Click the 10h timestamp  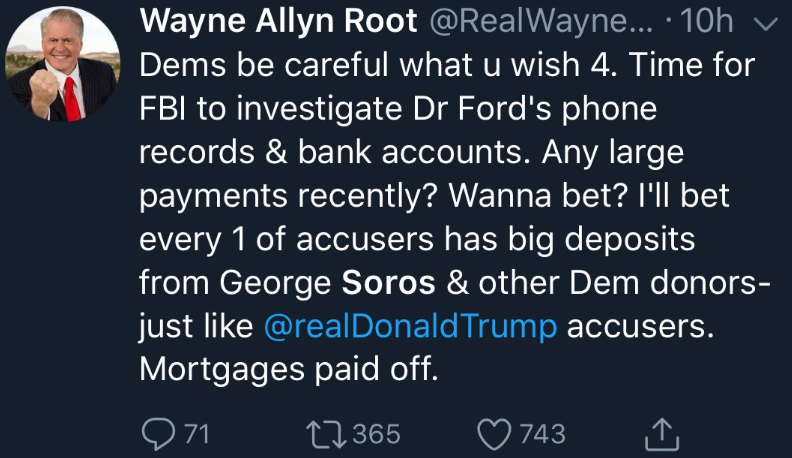[713, 24]
